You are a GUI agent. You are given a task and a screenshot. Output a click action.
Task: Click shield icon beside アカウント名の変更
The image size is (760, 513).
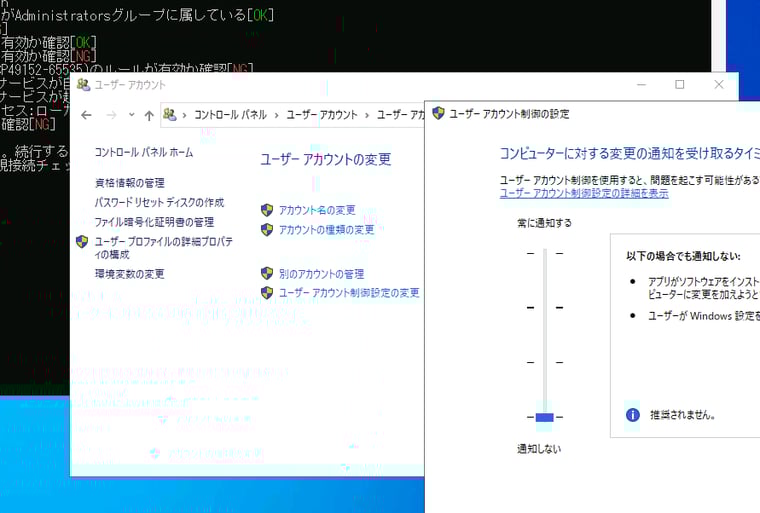point(267,210)
